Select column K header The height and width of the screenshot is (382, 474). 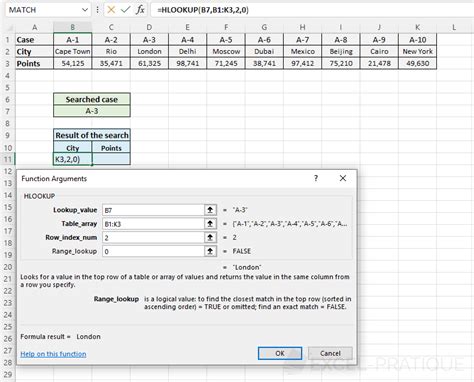click(417, 27)
